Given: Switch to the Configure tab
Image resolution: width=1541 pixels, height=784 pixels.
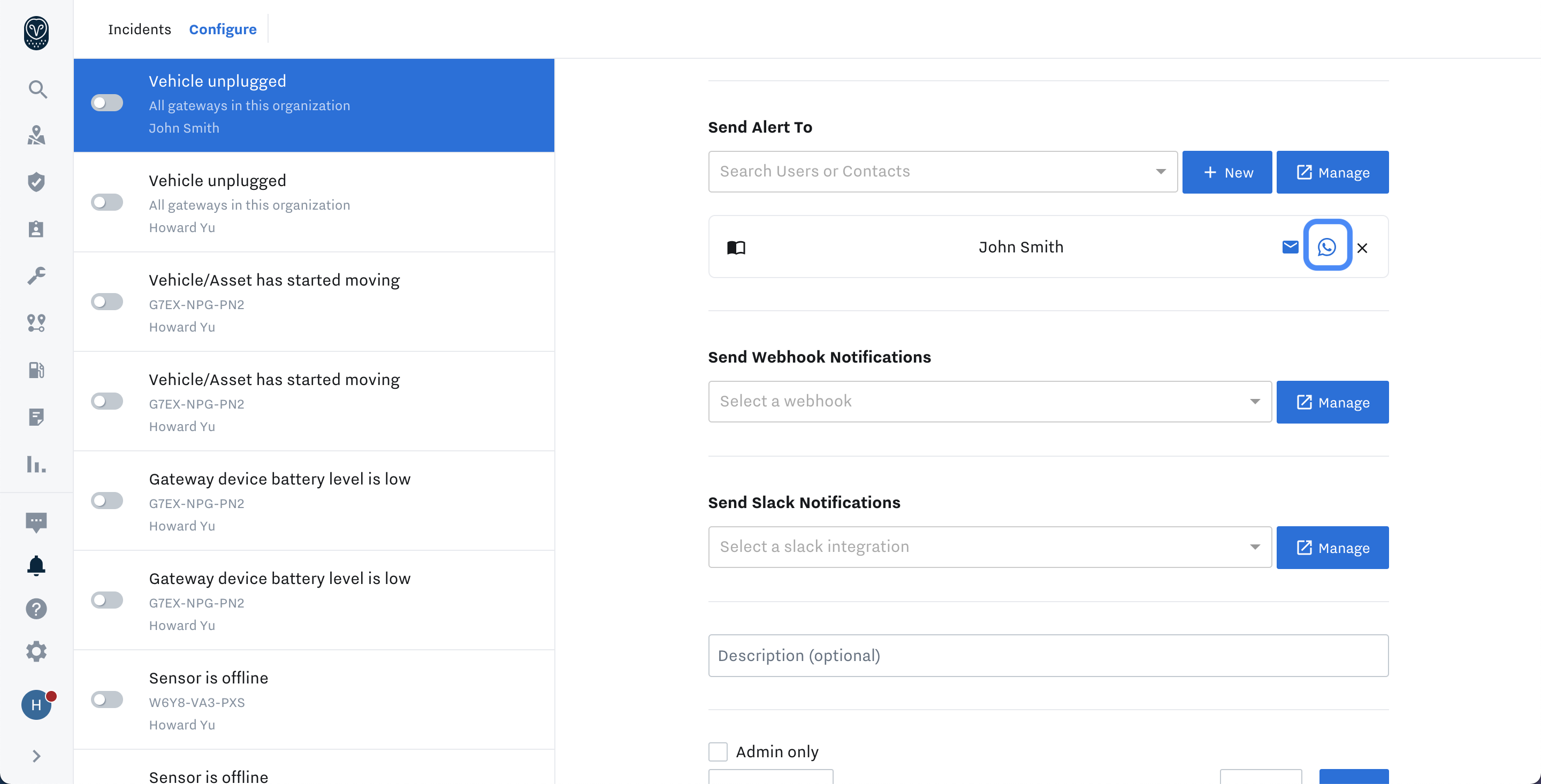Looking at the screenshot, I should [223, 29].
